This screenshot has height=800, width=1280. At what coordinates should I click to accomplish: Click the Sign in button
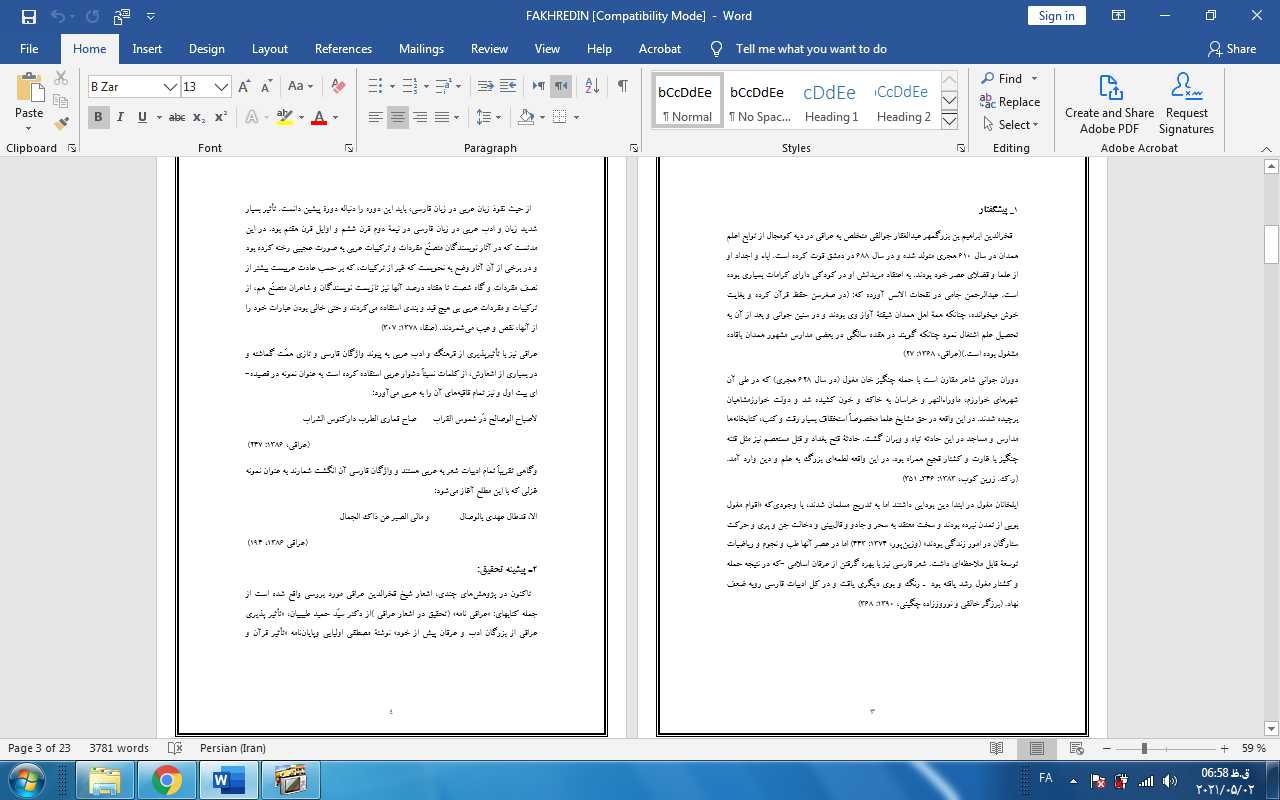(1056, 16)
